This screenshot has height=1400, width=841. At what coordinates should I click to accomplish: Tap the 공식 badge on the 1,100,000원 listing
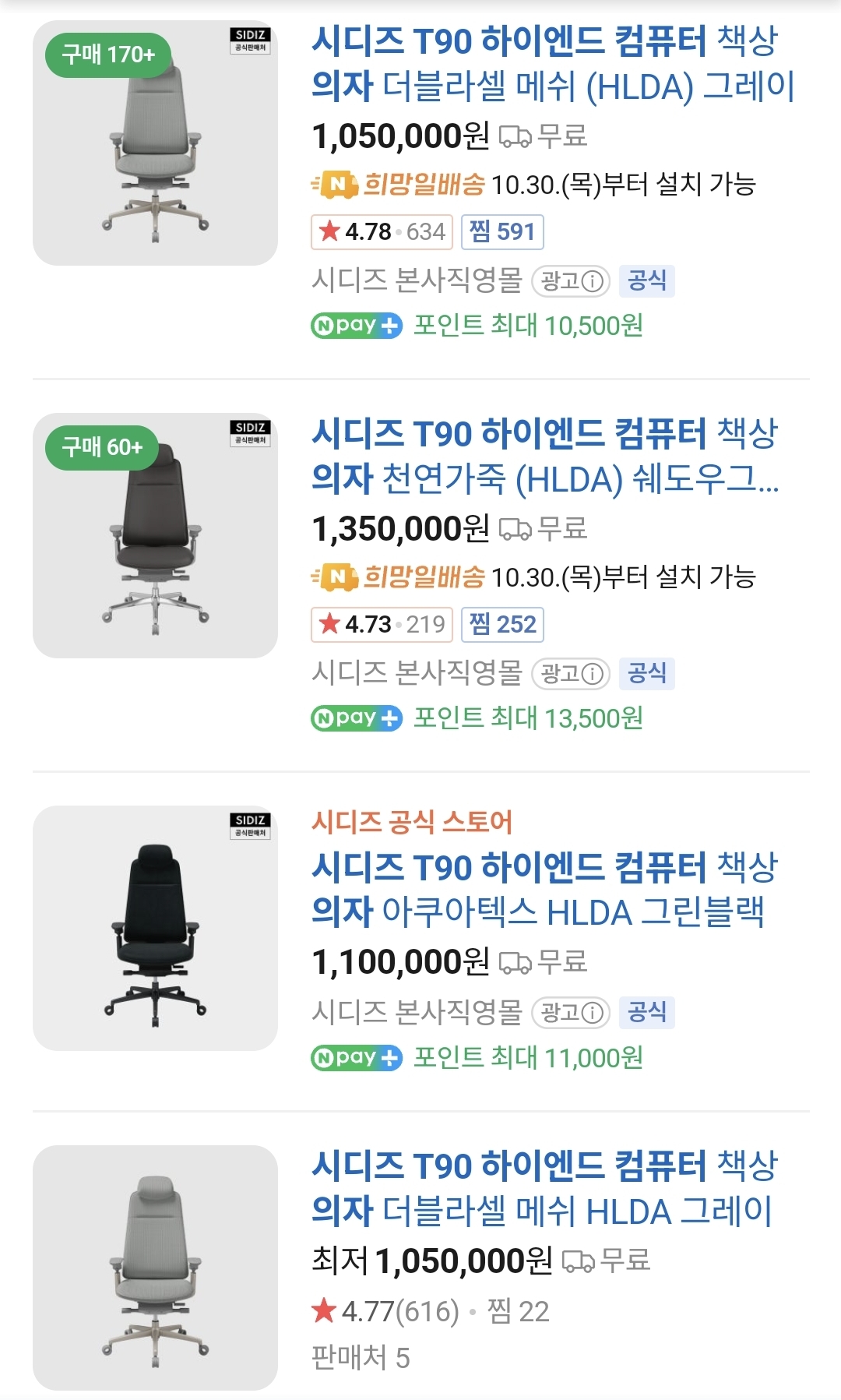[646, 1013]
